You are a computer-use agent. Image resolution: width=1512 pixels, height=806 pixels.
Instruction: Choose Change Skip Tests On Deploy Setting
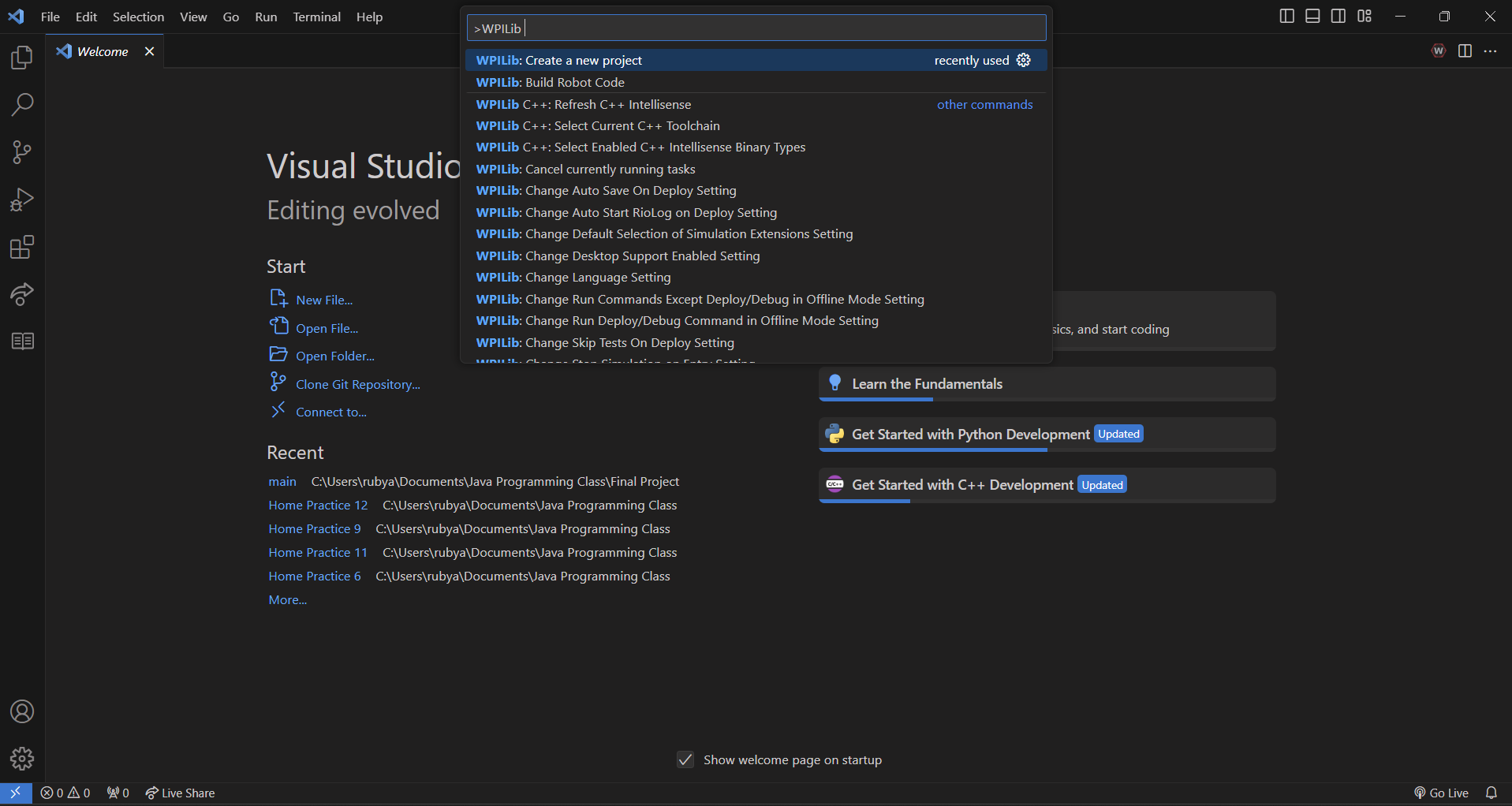756,343
